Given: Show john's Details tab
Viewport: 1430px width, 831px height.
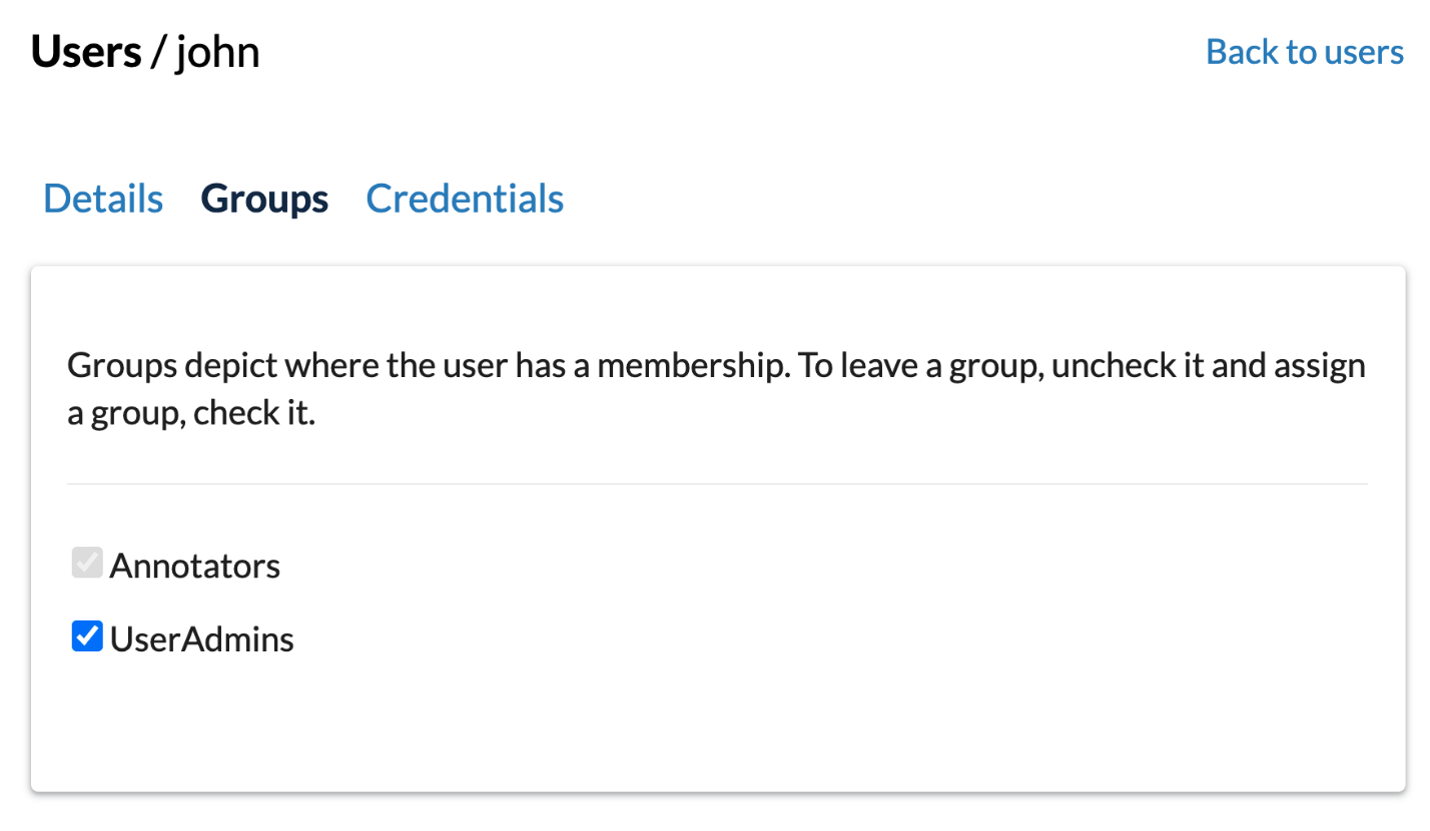Looking at the screenshot, I should coord(103,199).
